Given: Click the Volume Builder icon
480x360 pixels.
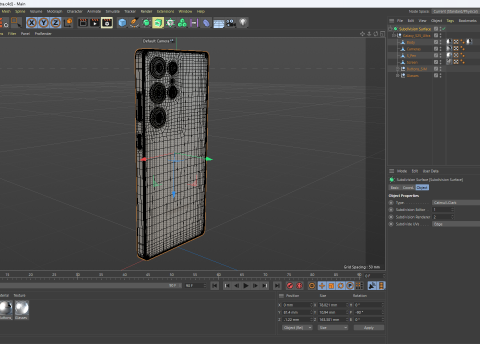Looking at the screenshot, I should (x=170, y=23).
